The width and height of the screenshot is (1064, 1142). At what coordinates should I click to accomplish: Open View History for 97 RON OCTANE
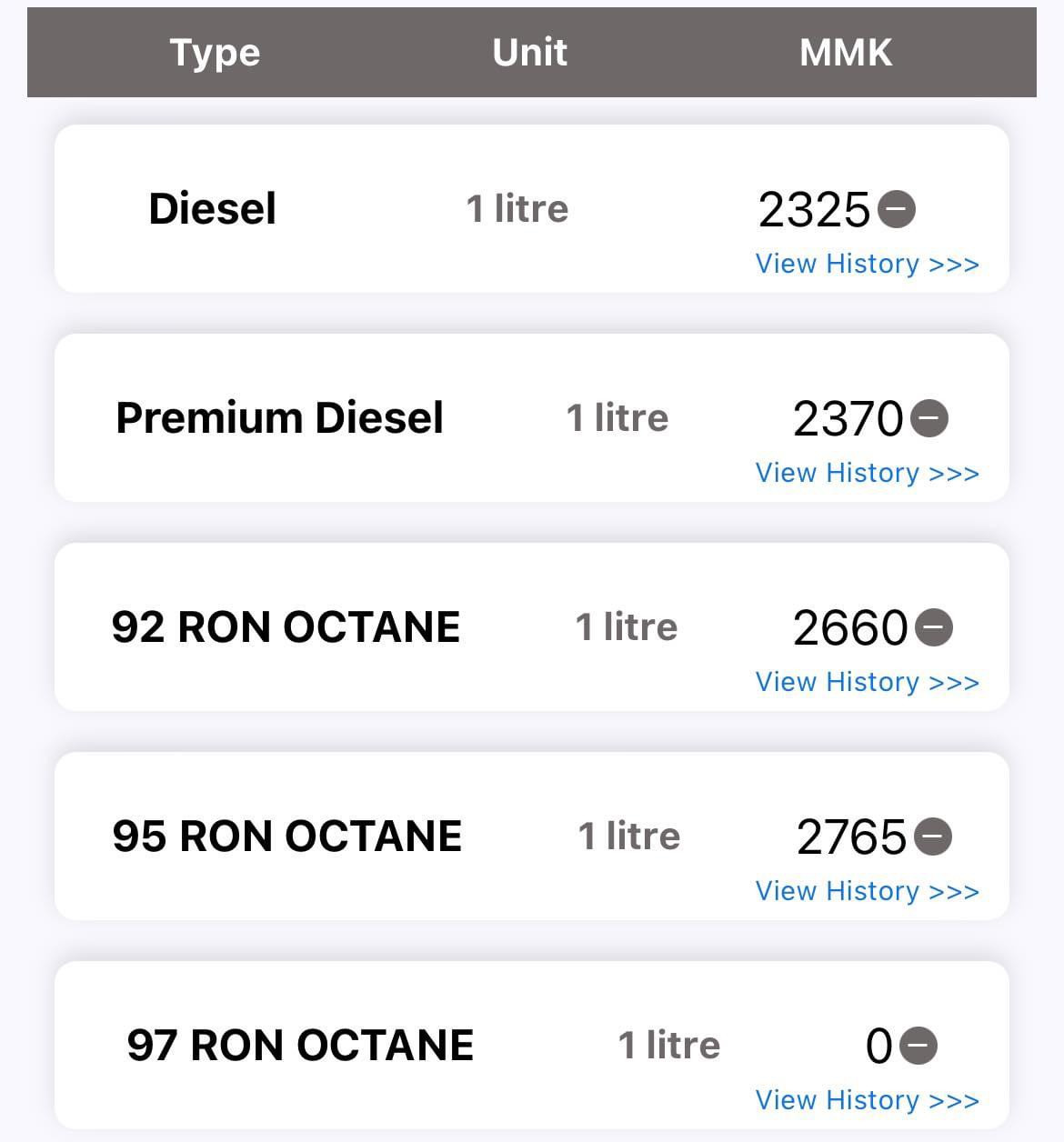(x=867, y=1100)
